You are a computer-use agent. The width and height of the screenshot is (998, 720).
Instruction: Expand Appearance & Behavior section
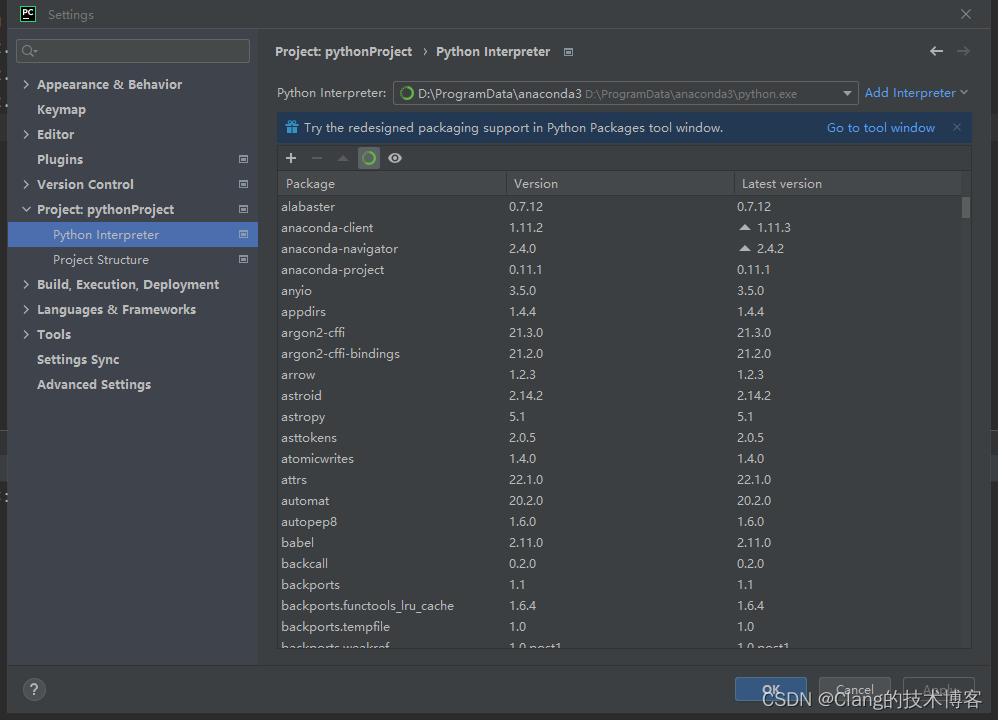click(x=26, y=84)
